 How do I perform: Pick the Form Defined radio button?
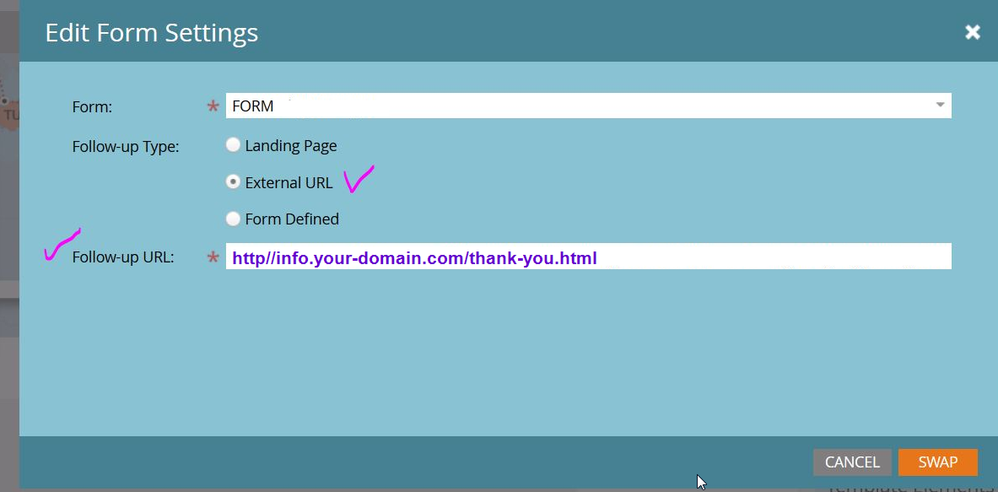point(233,219)
